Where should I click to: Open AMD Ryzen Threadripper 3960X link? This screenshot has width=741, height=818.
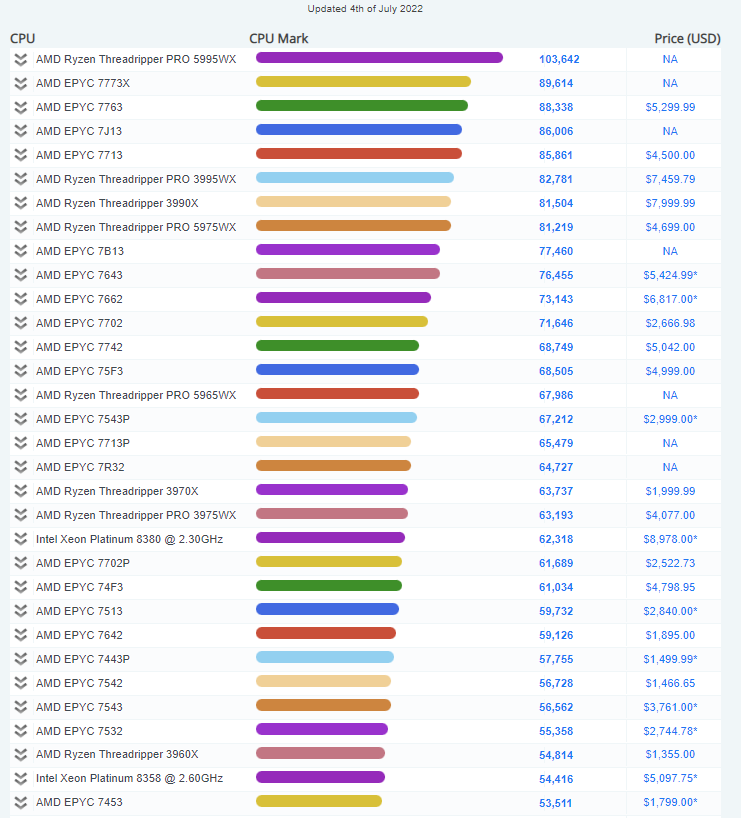pos(117,754)
